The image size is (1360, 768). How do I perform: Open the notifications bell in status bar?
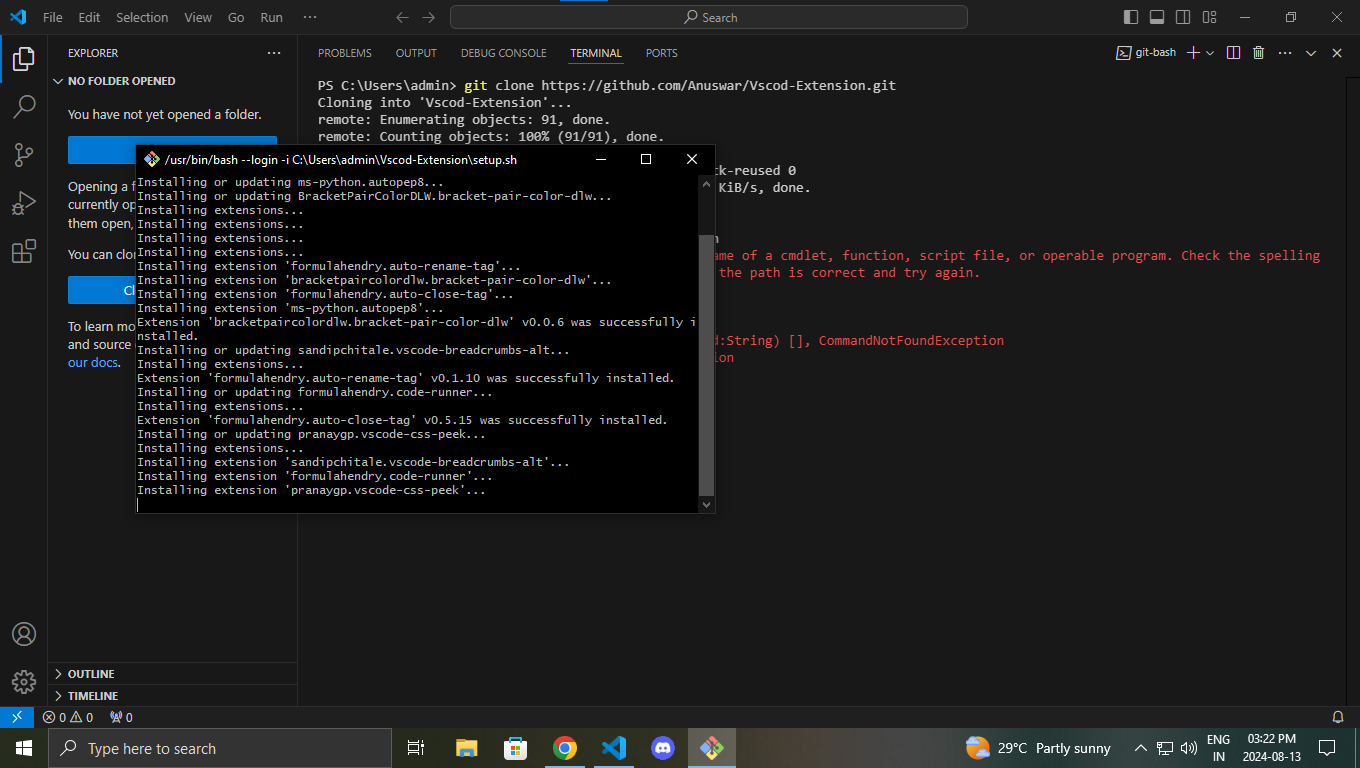click(1338, 717)
